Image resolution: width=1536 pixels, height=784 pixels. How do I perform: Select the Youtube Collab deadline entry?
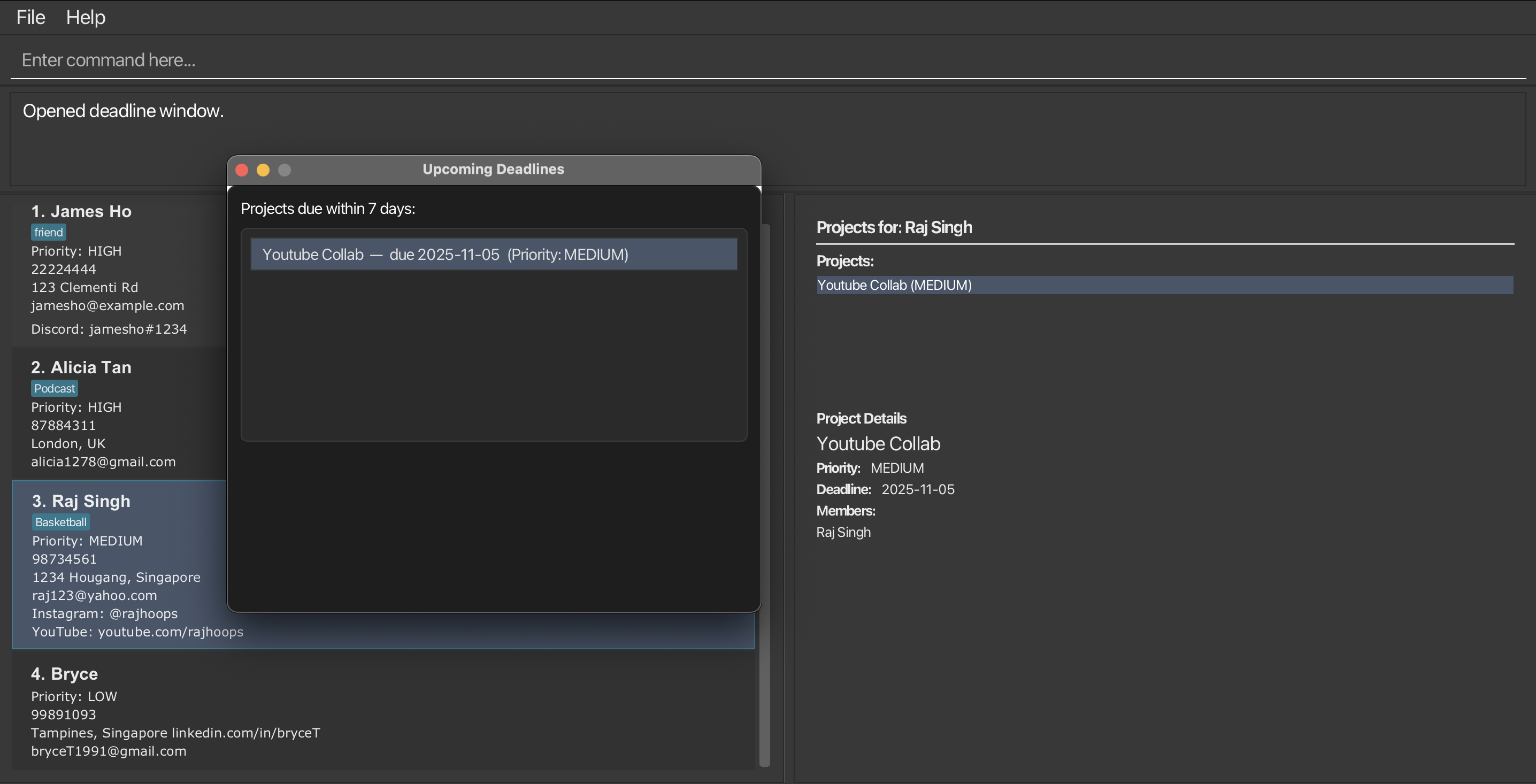click(494, 255)
